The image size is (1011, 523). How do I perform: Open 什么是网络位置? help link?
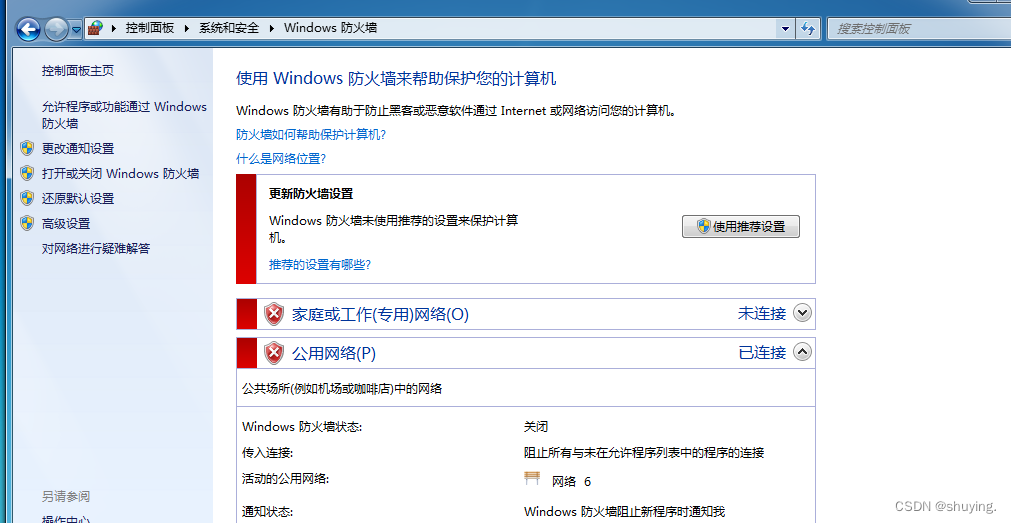coord(281,159)
